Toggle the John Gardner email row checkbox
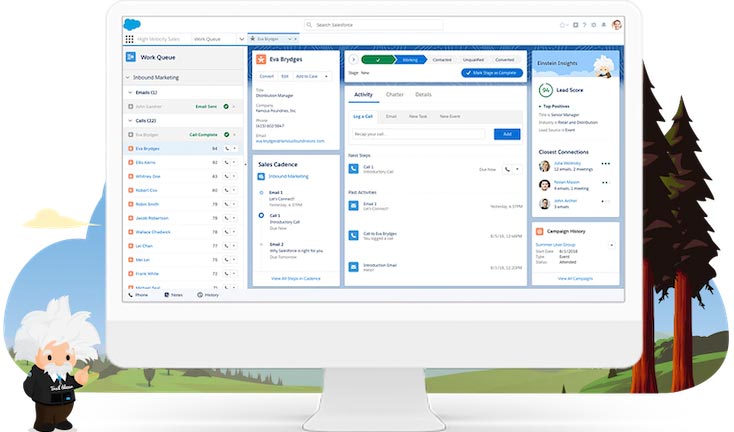Screen dimensions: 734x432 [131, 107]
